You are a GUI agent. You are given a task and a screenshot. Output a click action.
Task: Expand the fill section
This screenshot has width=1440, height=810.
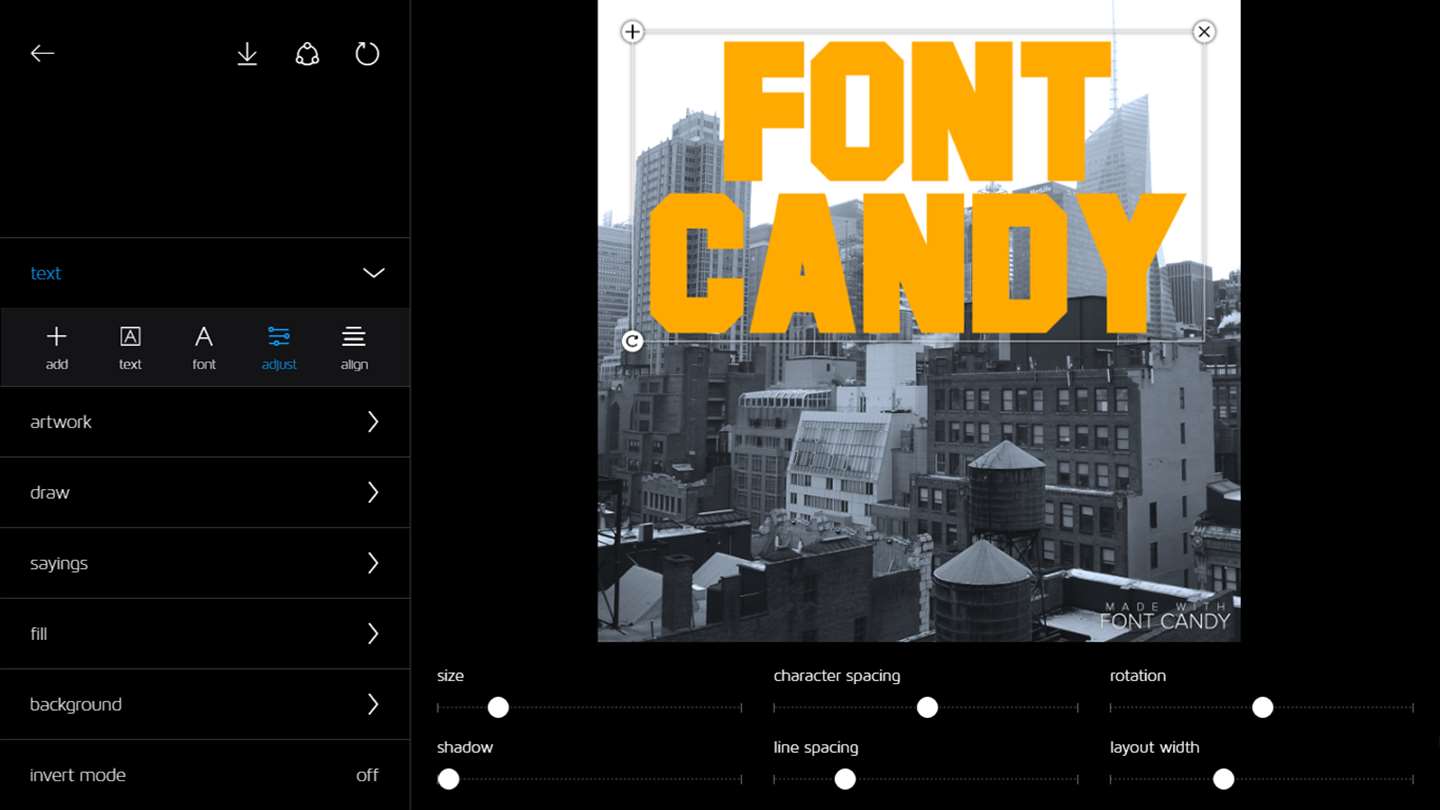pyautogui.click(x=205, y=634)
